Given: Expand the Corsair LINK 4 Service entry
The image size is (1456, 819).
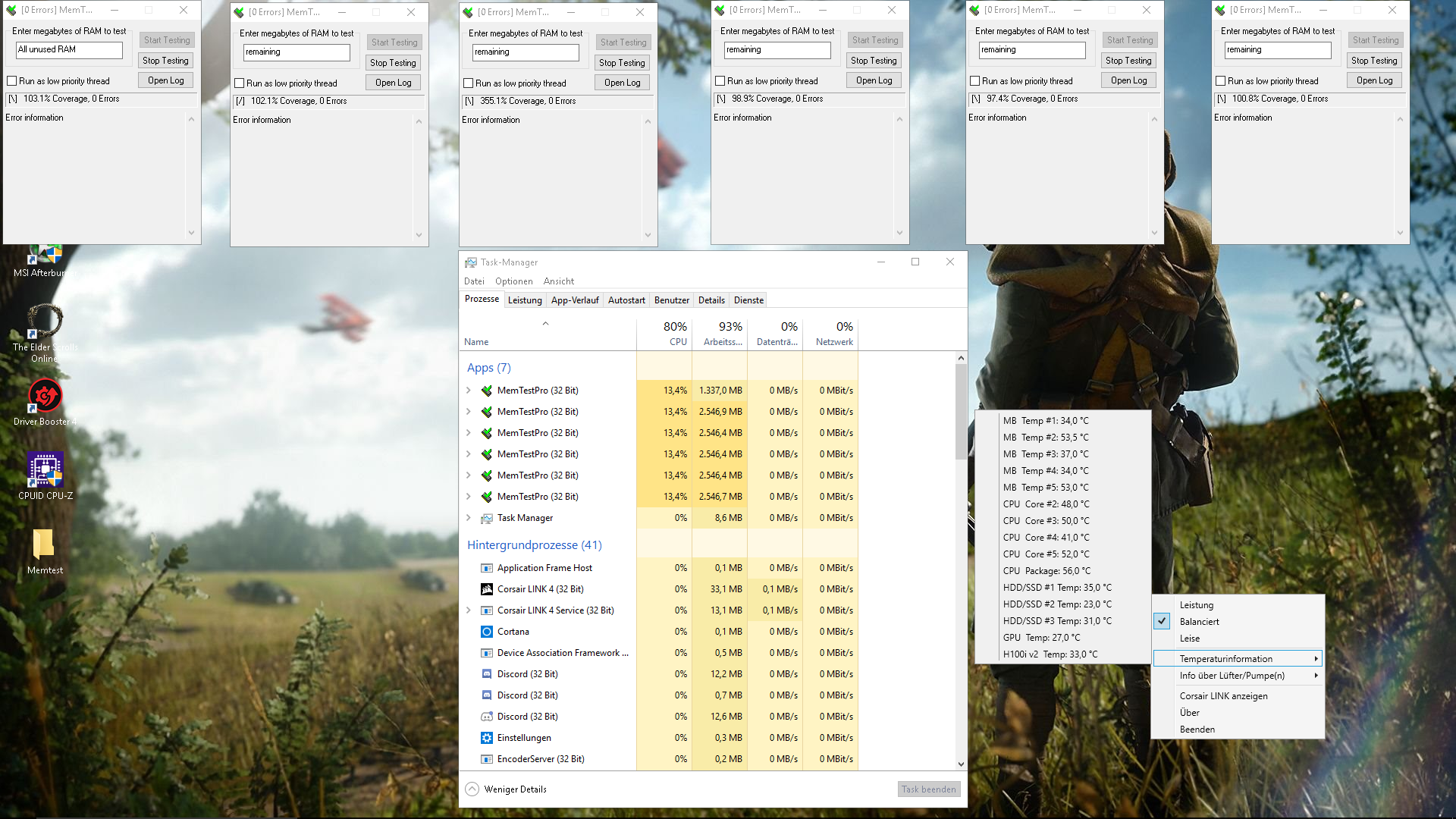Looking at the screenshot, I should pos(469,610).
